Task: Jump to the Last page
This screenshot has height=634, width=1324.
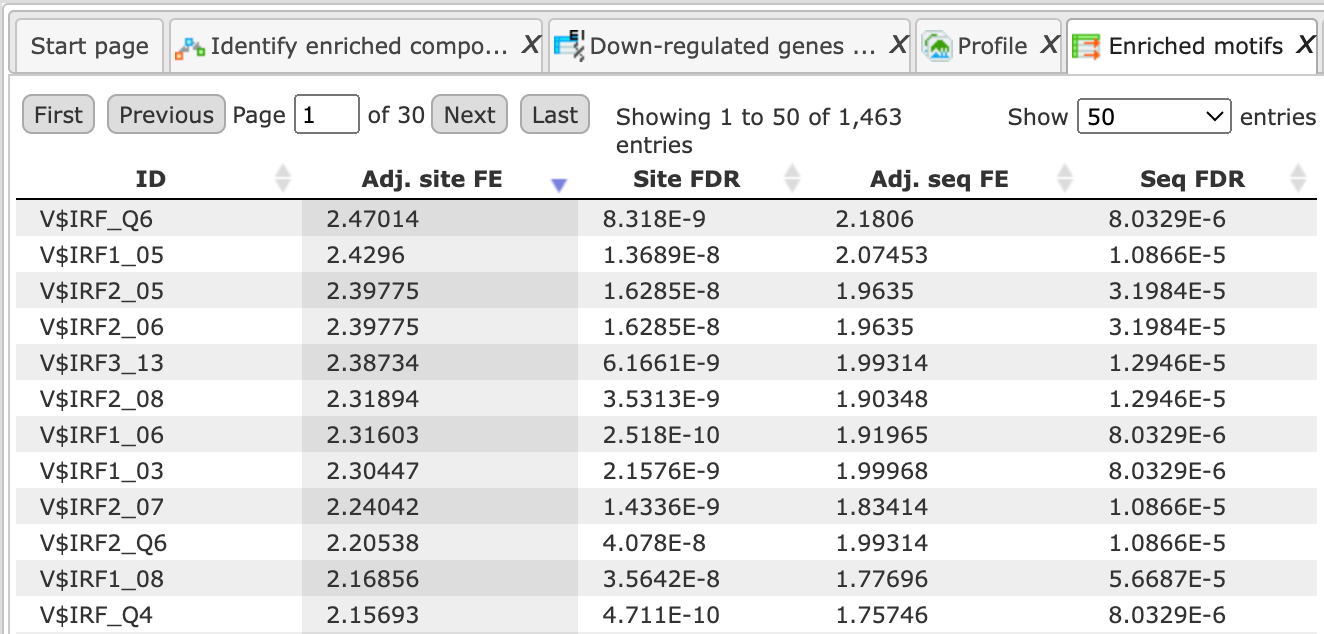Action: click(x=555, y=115)
